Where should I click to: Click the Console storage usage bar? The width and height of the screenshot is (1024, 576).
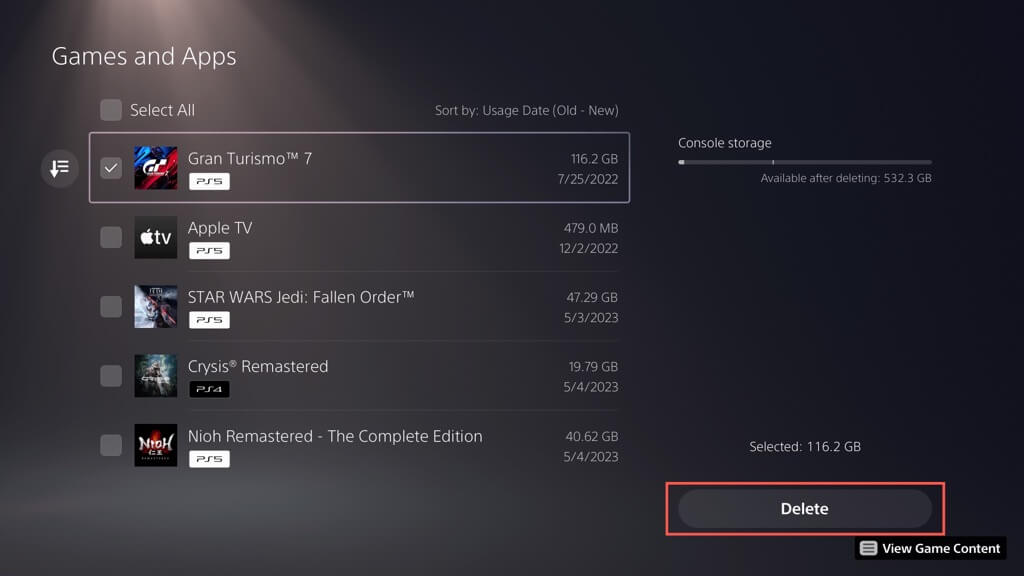click(x=804, y=162)
